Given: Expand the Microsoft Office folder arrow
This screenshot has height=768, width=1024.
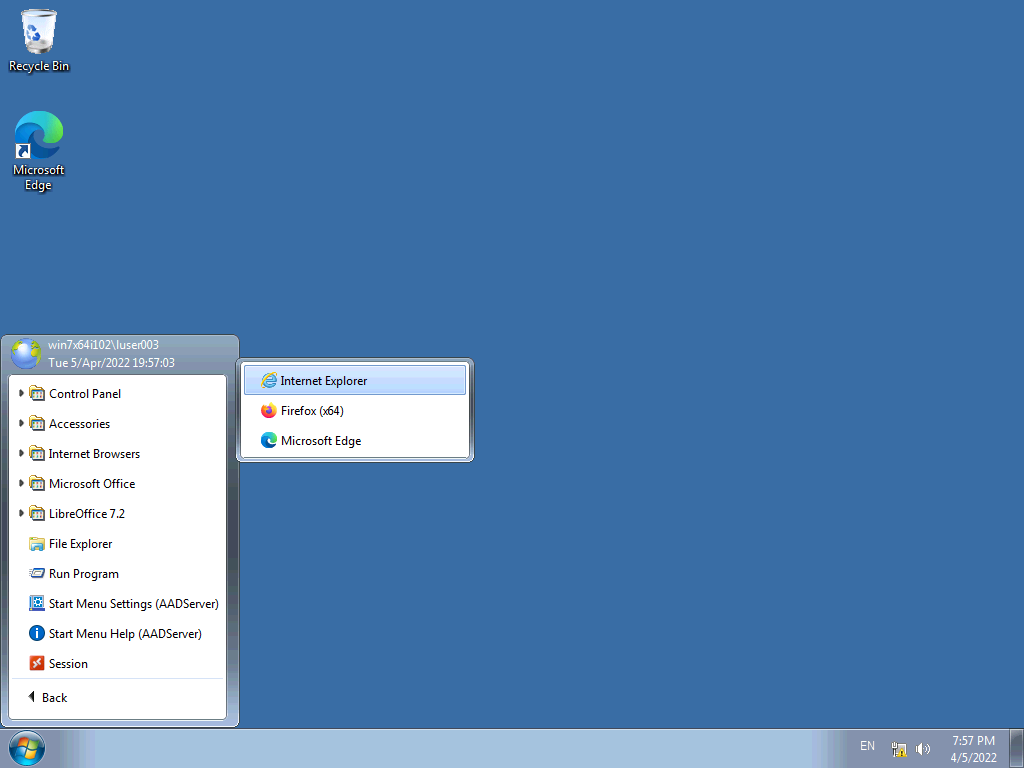Looking at the screenshot, I should pos(22,484).
